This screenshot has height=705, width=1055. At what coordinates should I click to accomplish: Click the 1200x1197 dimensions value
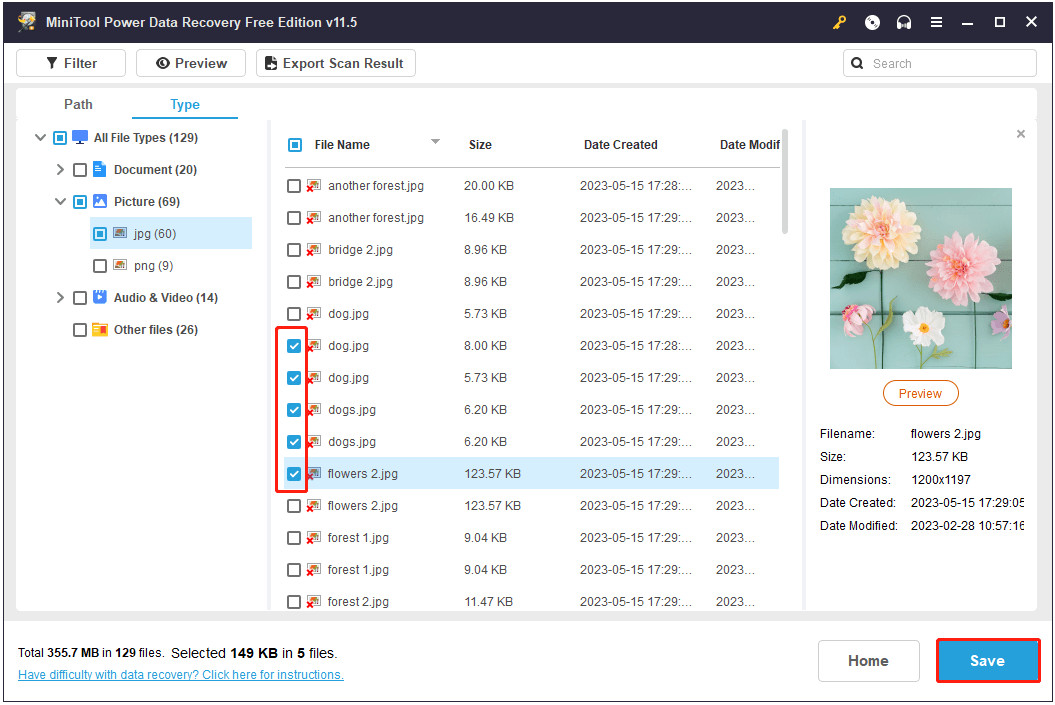(941, 480)
